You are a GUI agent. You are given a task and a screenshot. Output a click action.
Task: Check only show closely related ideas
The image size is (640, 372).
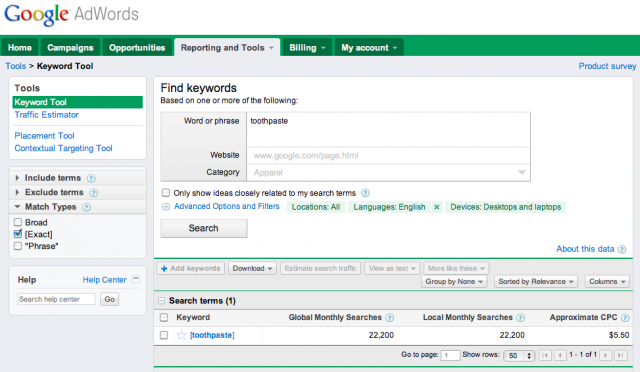166,192
